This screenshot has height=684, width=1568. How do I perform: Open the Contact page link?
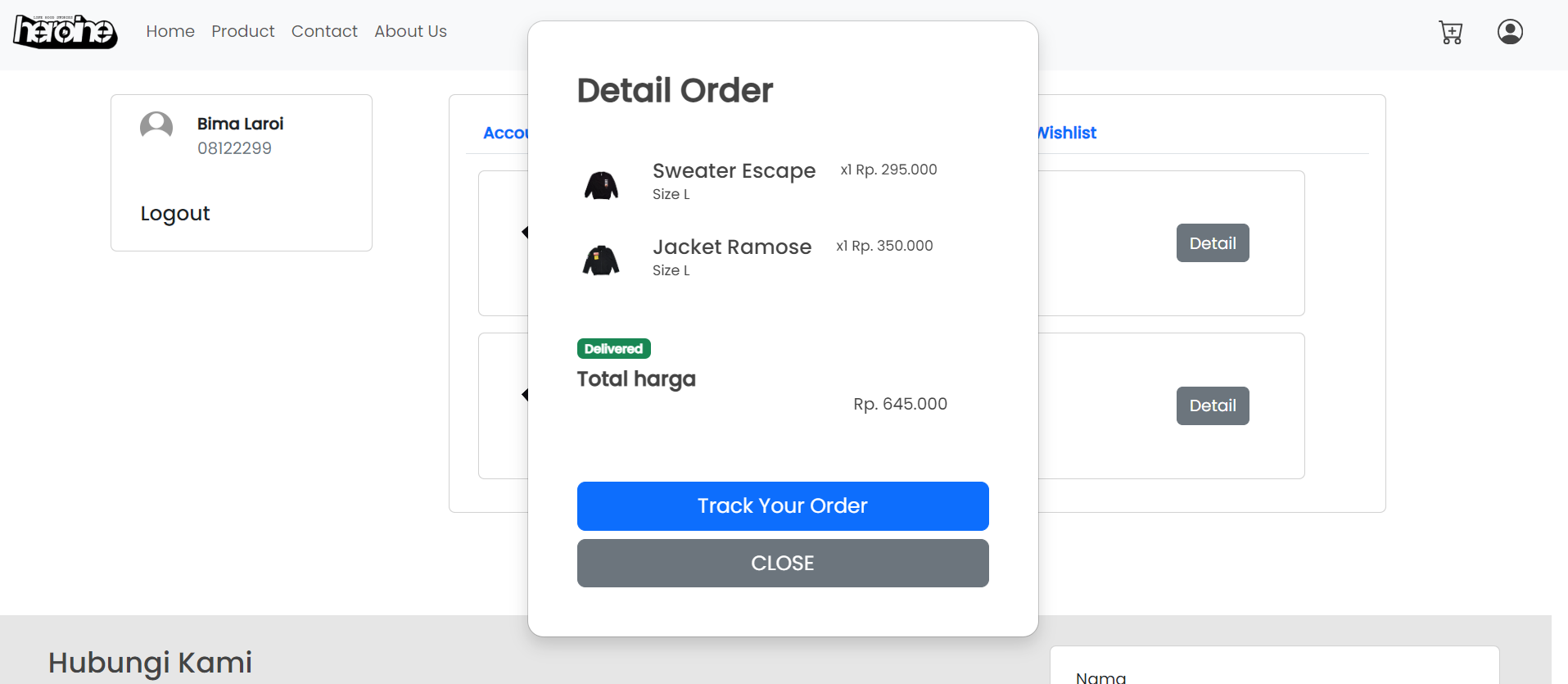tap(324, 31)
